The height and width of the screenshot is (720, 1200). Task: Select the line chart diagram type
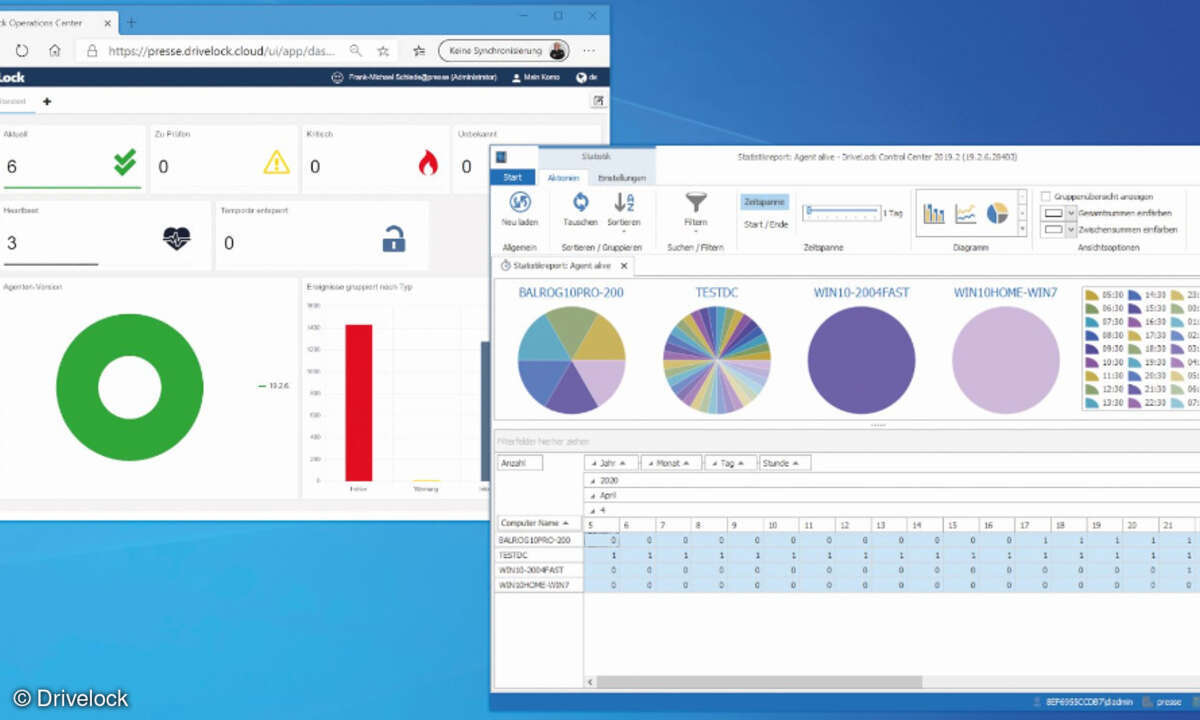tap(966, 213)
